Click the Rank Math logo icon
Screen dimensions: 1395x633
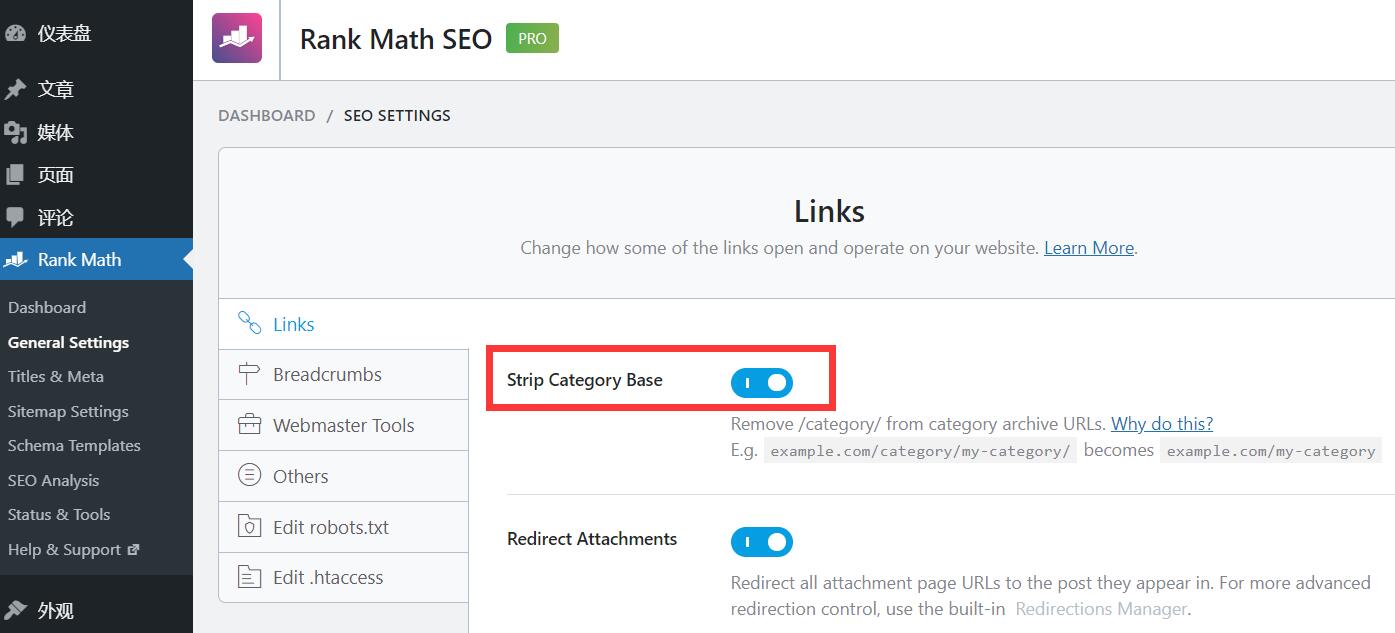click(237, 39)
